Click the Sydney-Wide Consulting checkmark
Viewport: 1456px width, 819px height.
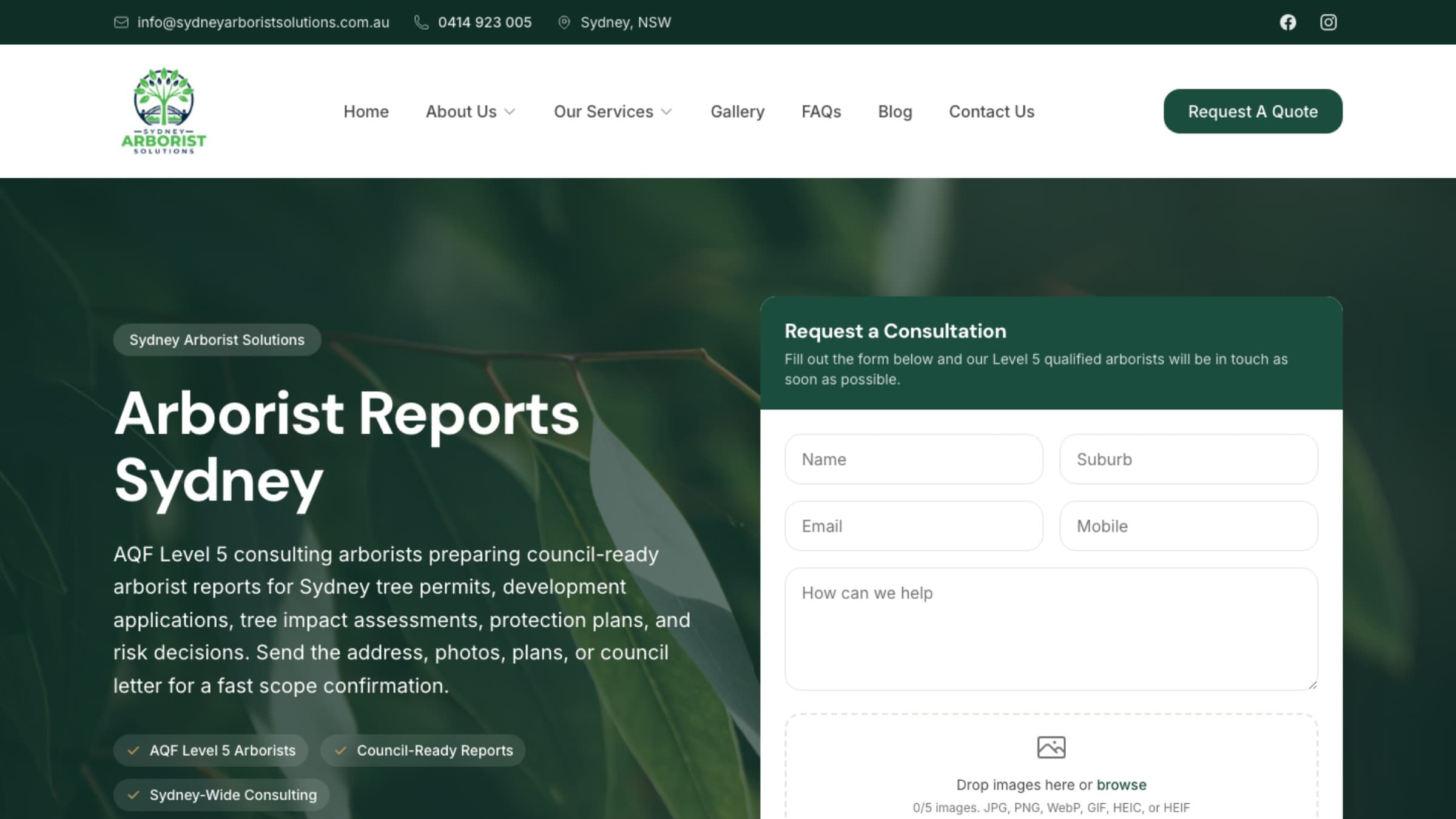133,795
